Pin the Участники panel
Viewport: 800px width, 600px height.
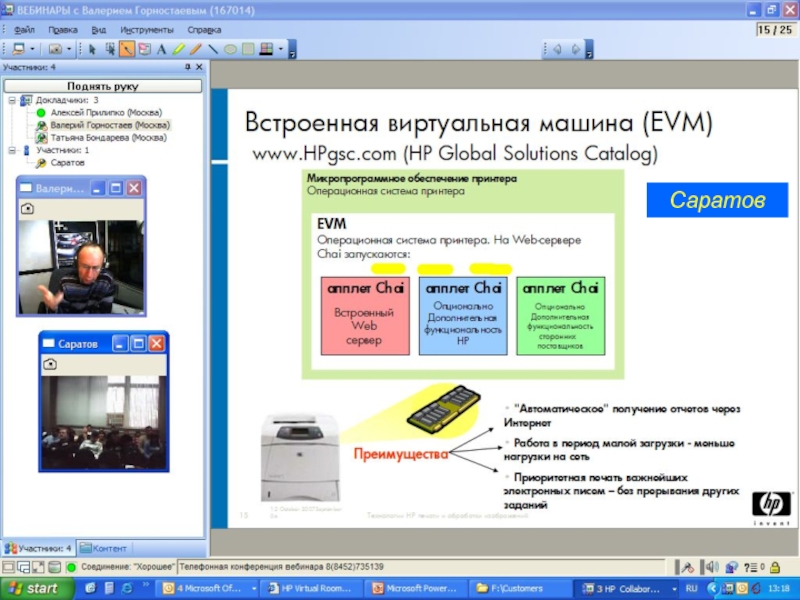[187, 67]
